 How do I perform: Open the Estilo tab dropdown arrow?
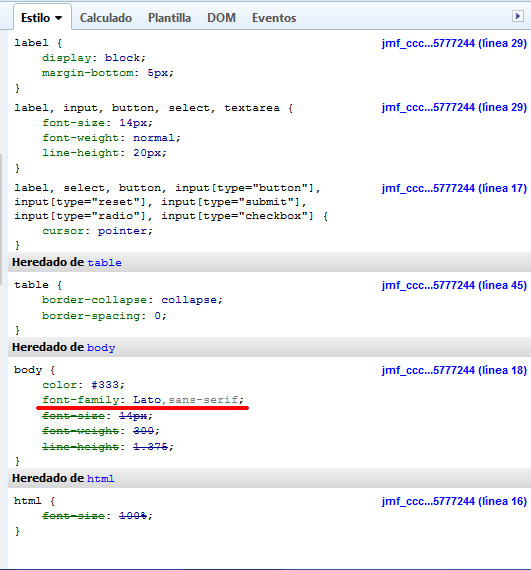tap(59, 18)
